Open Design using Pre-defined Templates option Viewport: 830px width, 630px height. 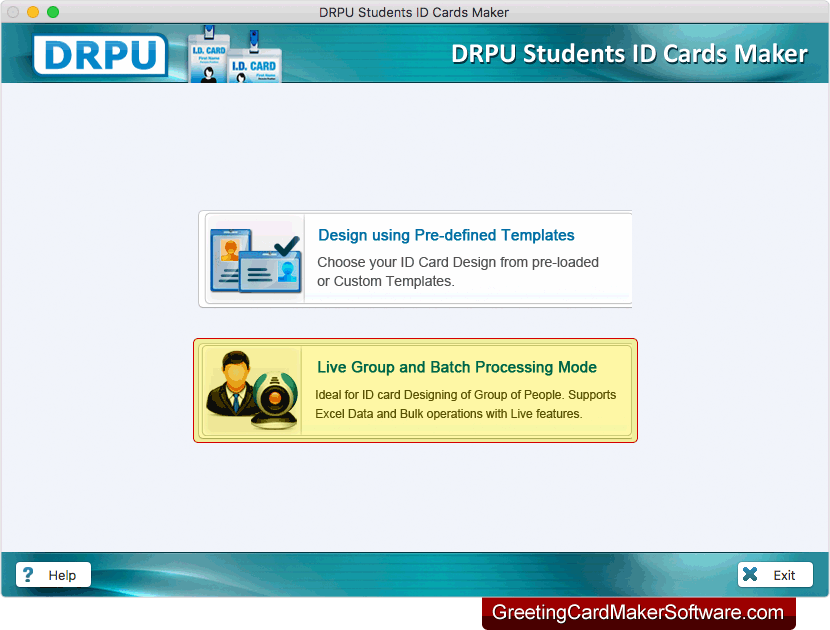(416, 259)
